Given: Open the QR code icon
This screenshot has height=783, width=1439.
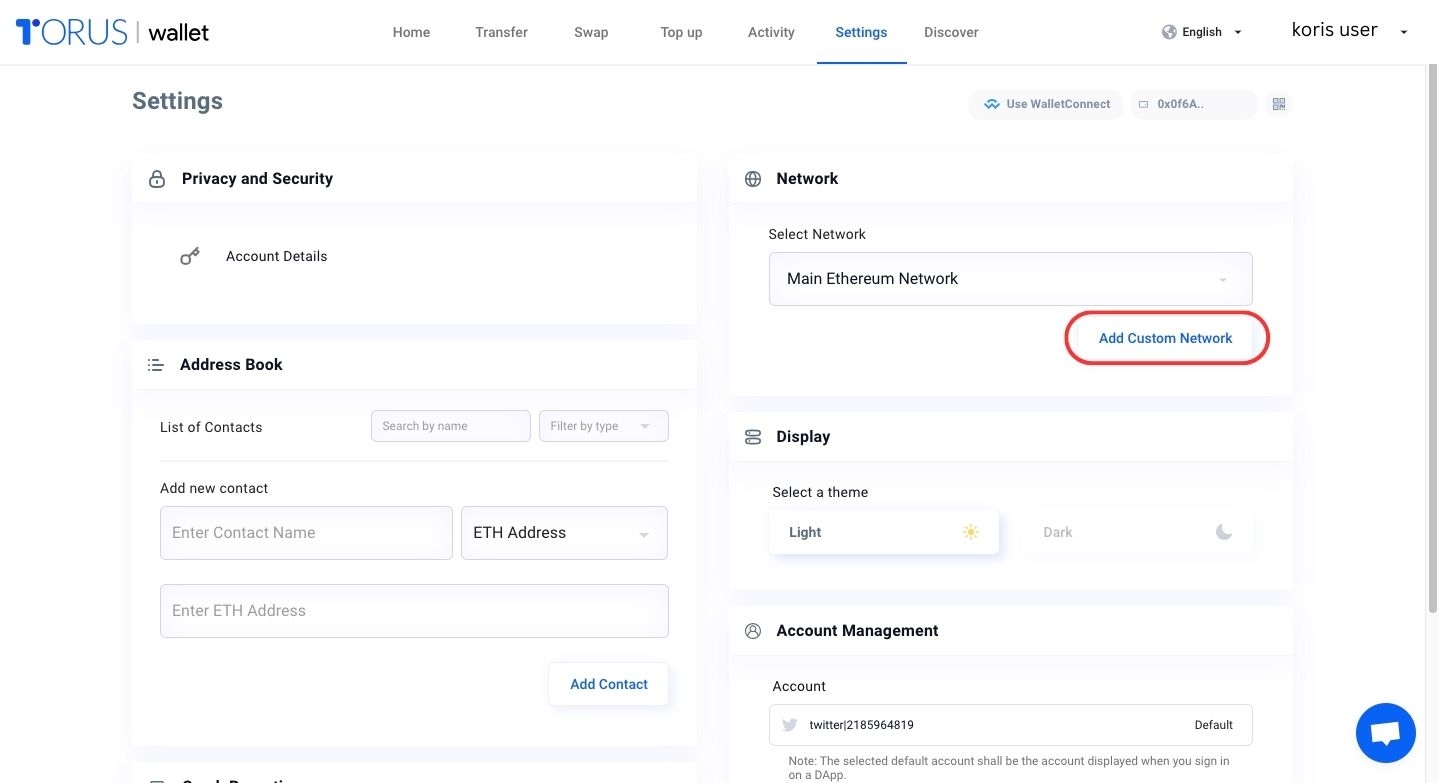Looking at the screenshot, I should pyautogui.click(x=1278, y=104).
